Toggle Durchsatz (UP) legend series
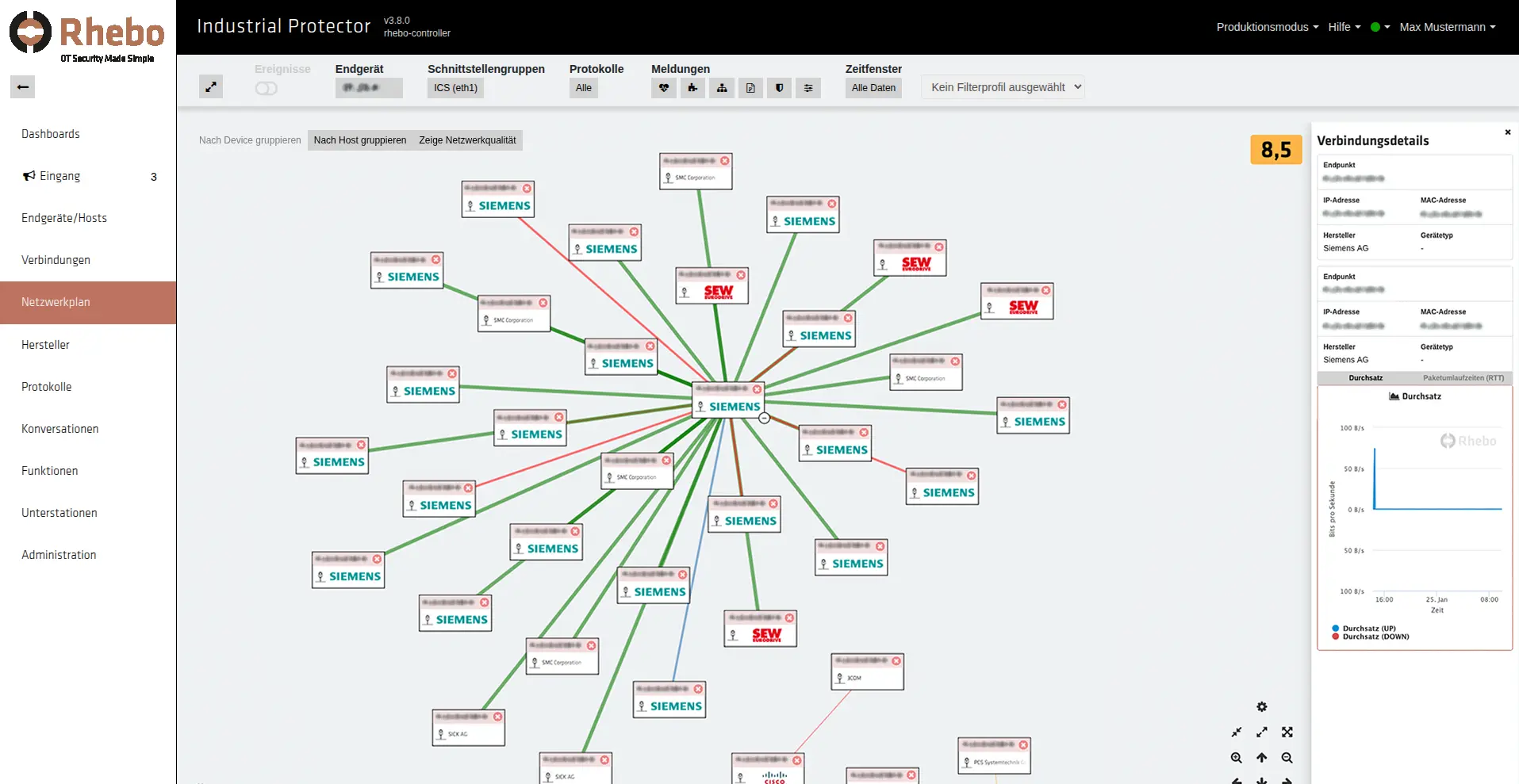The image size is (1519, 784). click(x=1364, y=629)
